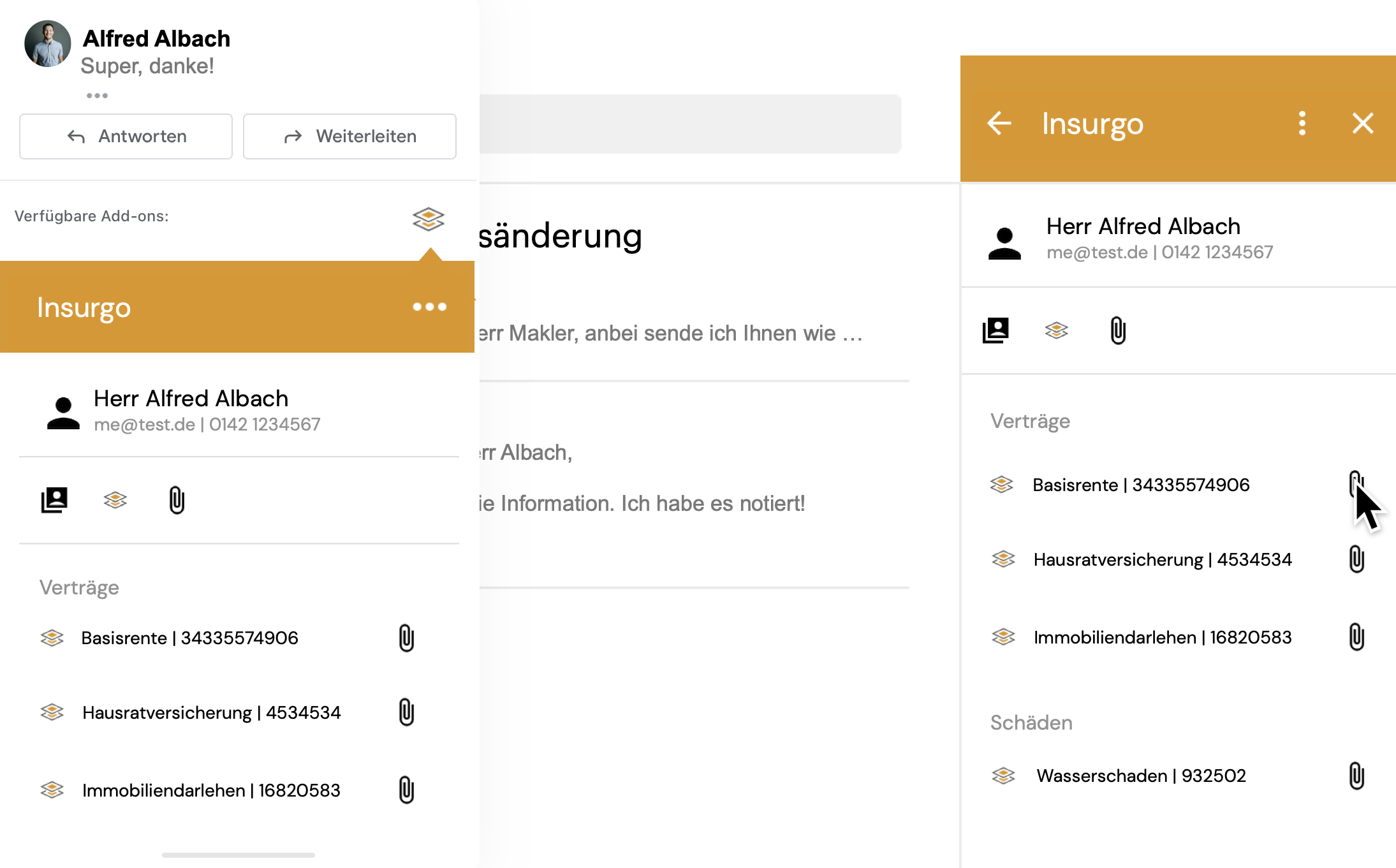Viewport: 1396px width, 868px height.
Task: Click the layers icon next to Basisrente in the left panel
Action: point(52,638)
